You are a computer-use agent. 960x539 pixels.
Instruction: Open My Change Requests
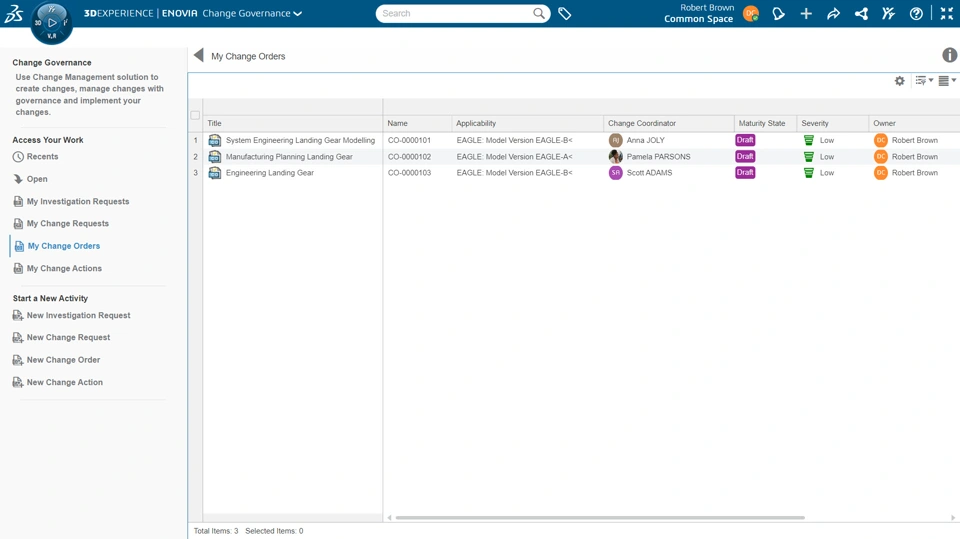[67, 224]
